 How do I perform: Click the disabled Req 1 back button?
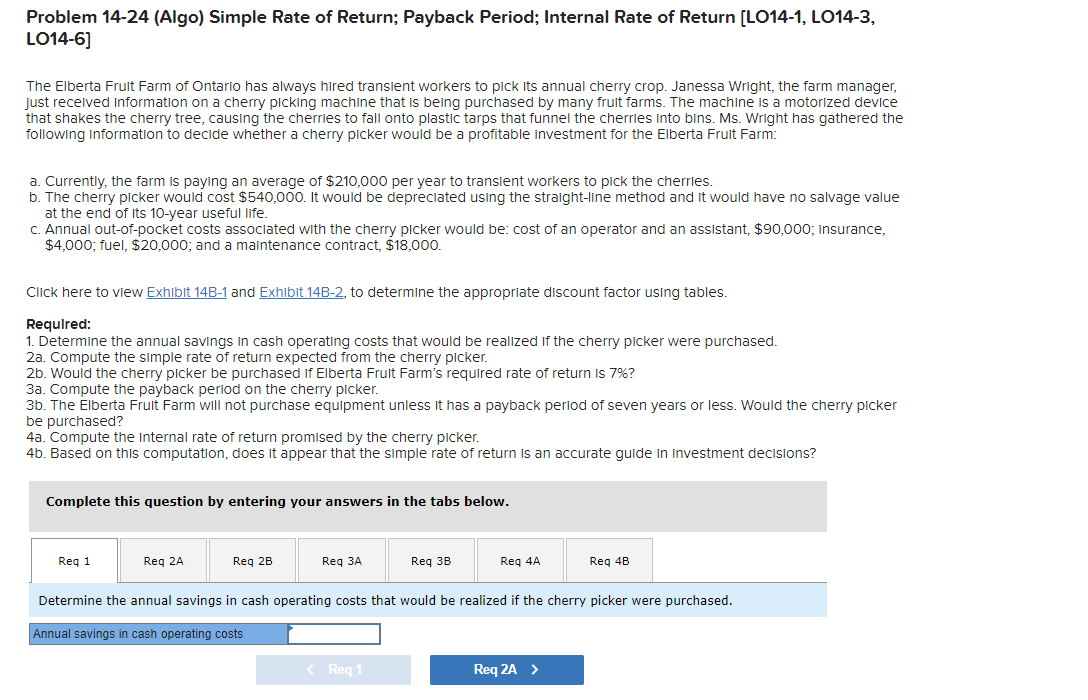[333, 669]
